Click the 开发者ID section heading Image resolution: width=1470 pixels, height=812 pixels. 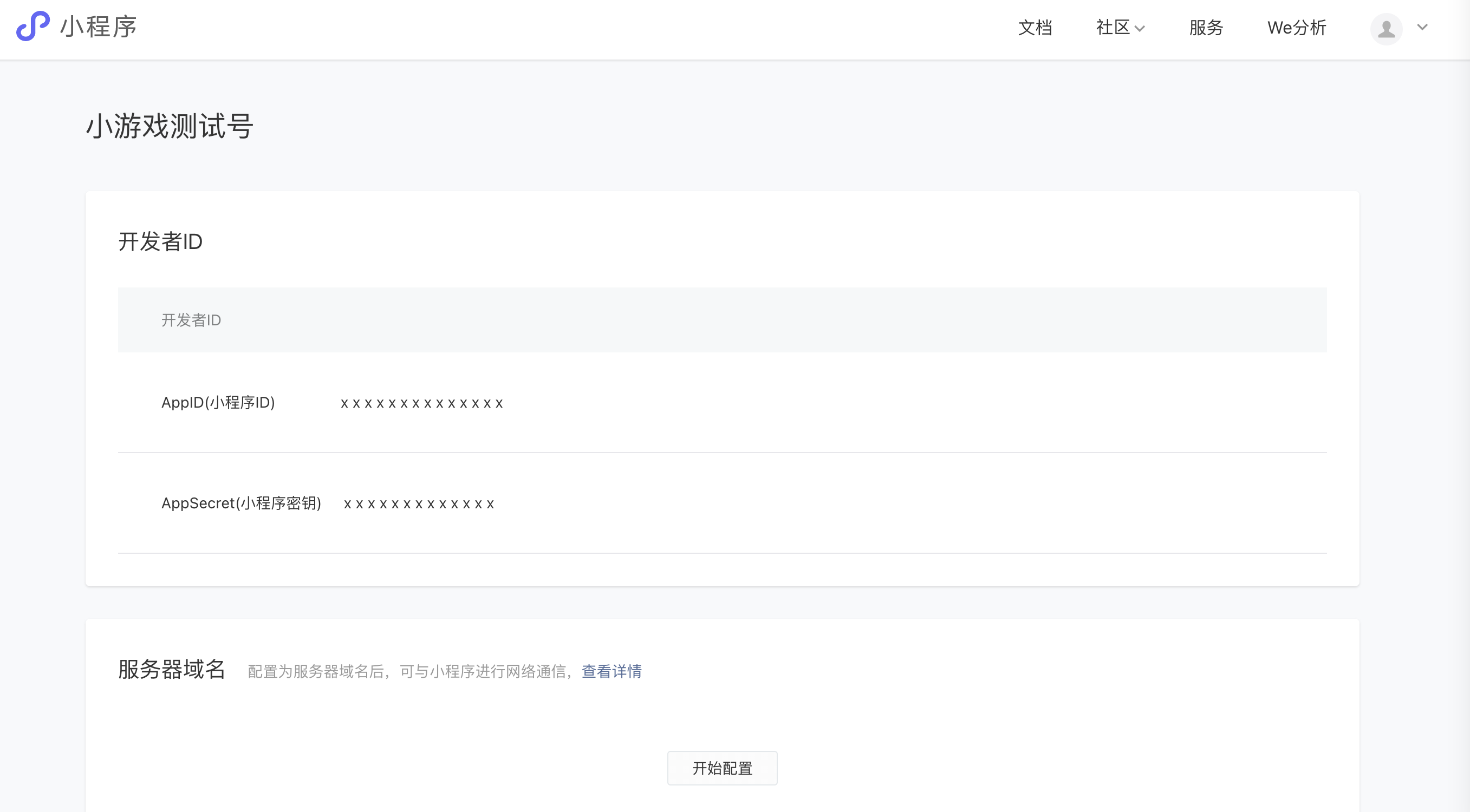[160, 242]
